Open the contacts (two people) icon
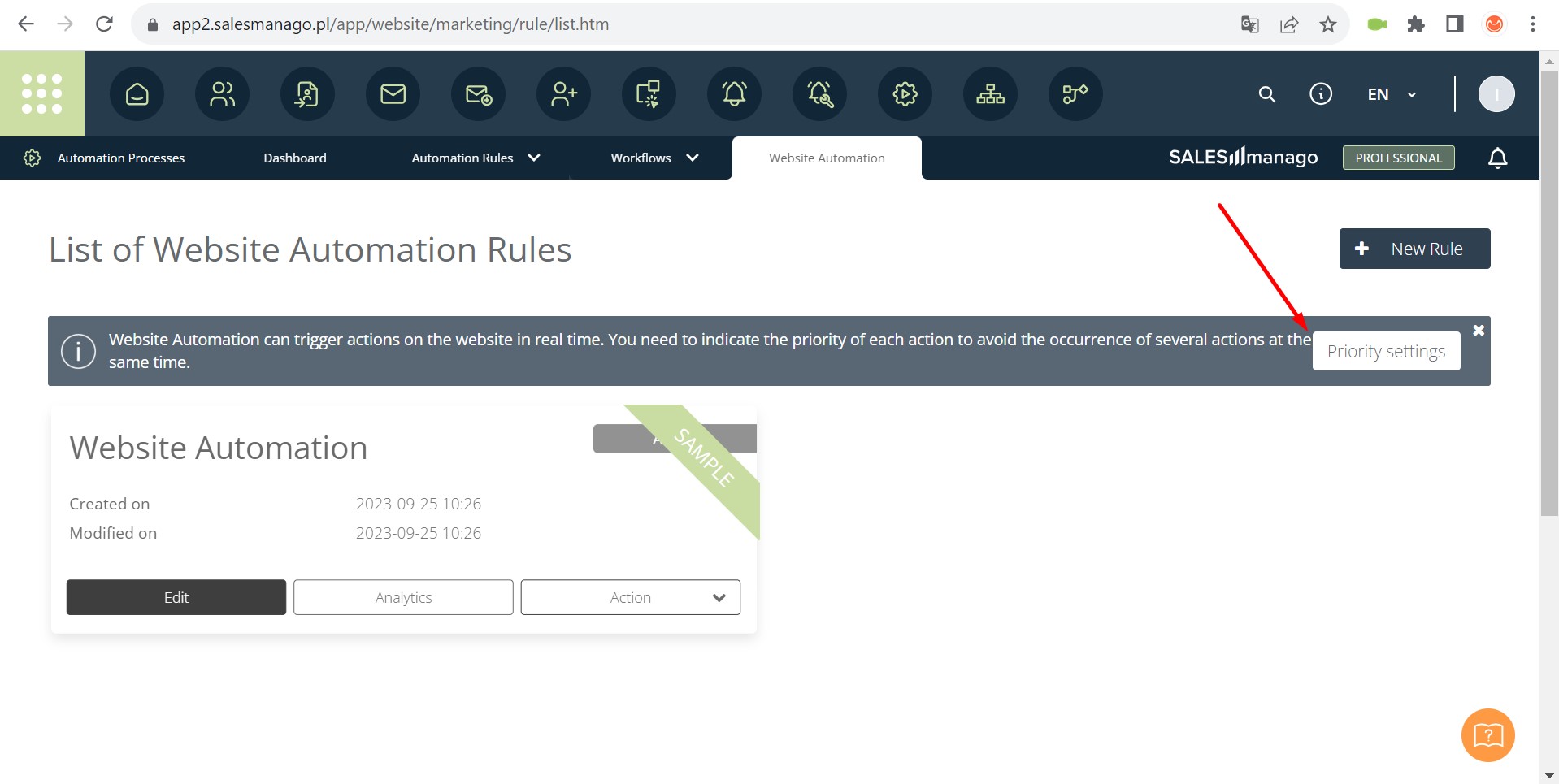 tap(222, 94)
